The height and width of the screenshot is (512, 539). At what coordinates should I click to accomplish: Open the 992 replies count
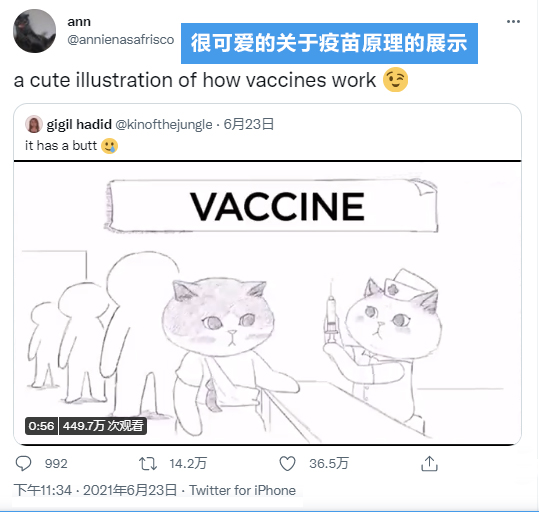click(56, 464)
